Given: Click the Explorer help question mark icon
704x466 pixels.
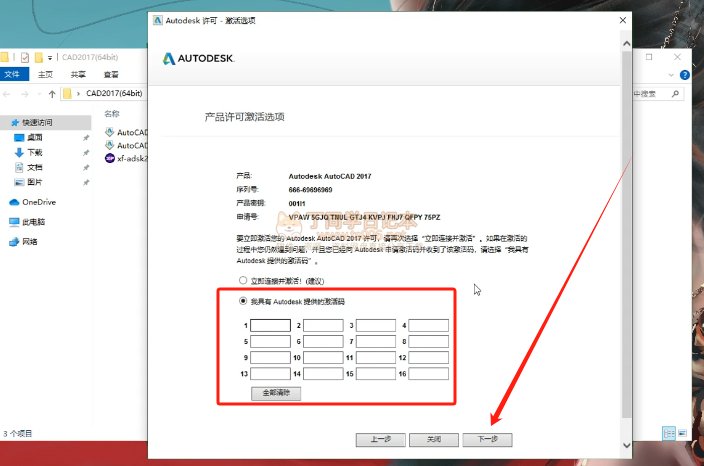Looking at the screenshot, I should pyautogui.click(x=685, y=75).
